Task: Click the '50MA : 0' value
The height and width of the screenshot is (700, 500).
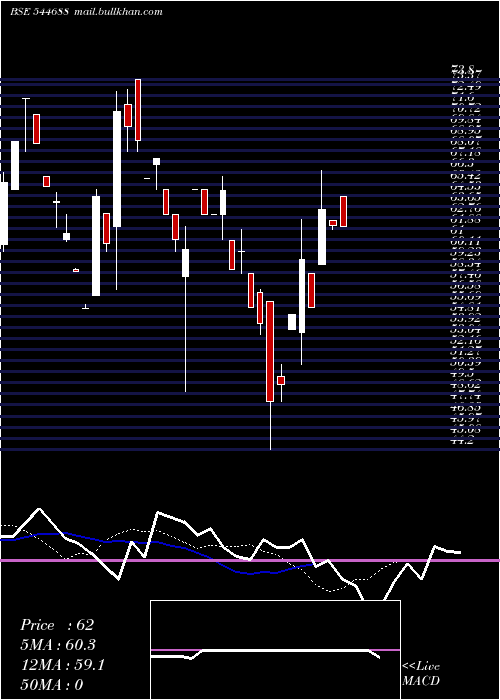Action: [52, 685]
